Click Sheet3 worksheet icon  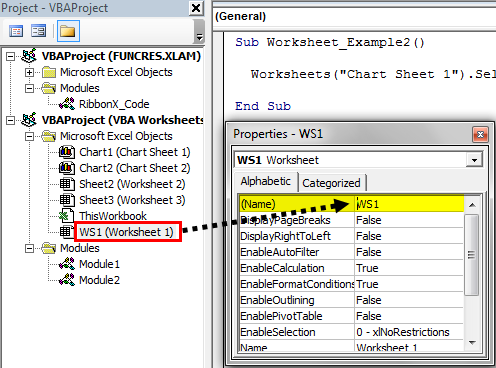[67, 200]
